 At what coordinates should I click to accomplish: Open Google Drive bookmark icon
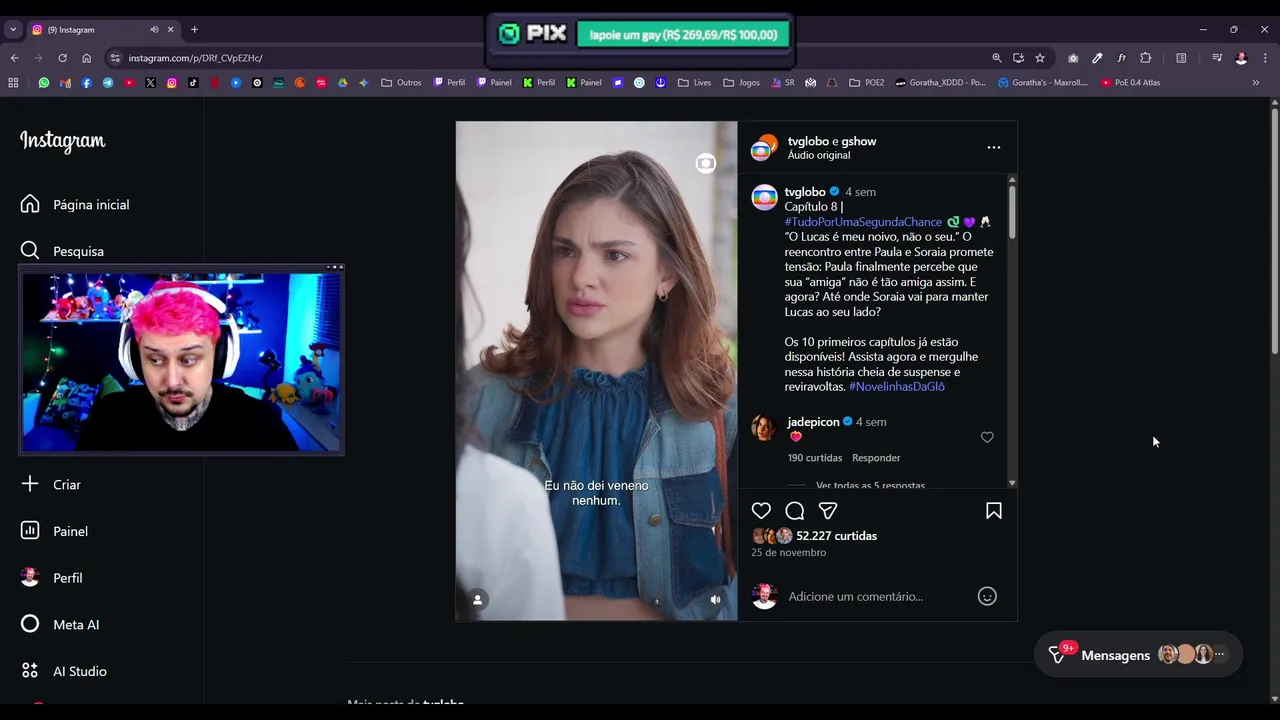342,83
